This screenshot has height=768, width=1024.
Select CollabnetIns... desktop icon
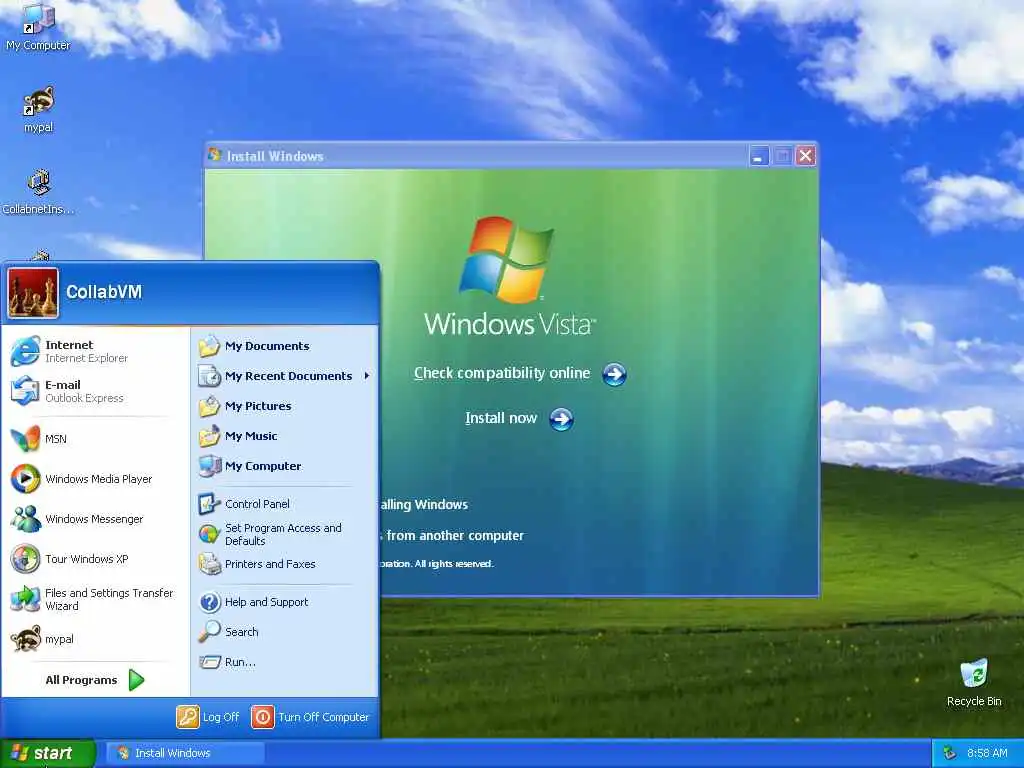[x=38, y=191]
